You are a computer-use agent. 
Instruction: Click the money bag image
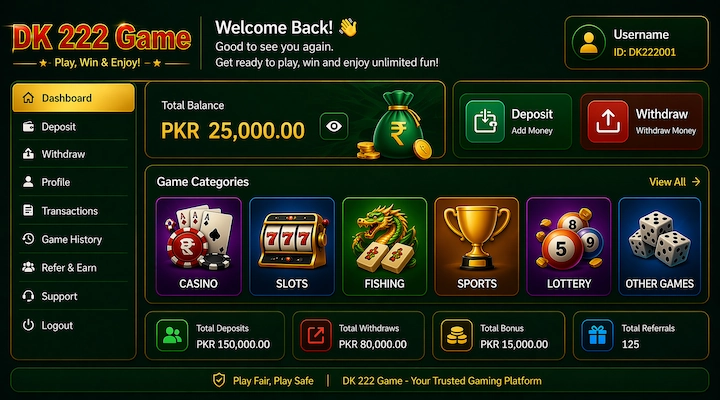click(x=395, y=125)
